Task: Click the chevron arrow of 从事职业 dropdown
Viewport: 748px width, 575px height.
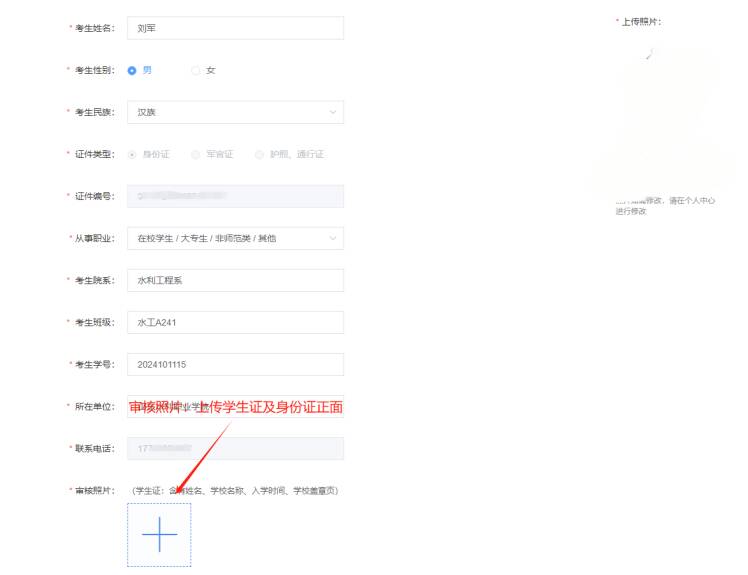Action: (332, 238)
